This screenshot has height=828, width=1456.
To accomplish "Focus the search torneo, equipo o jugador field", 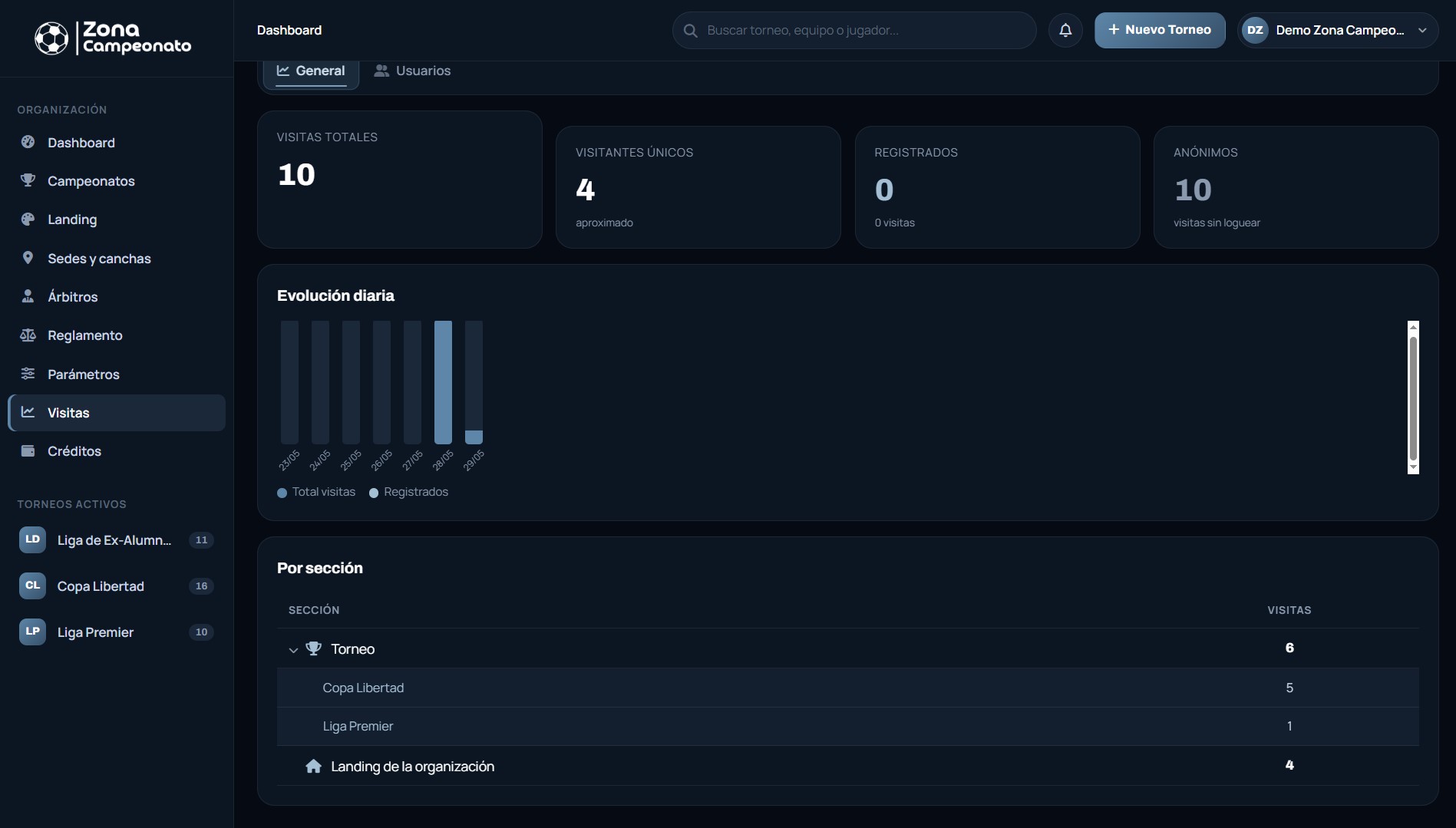I will (854, 30).
